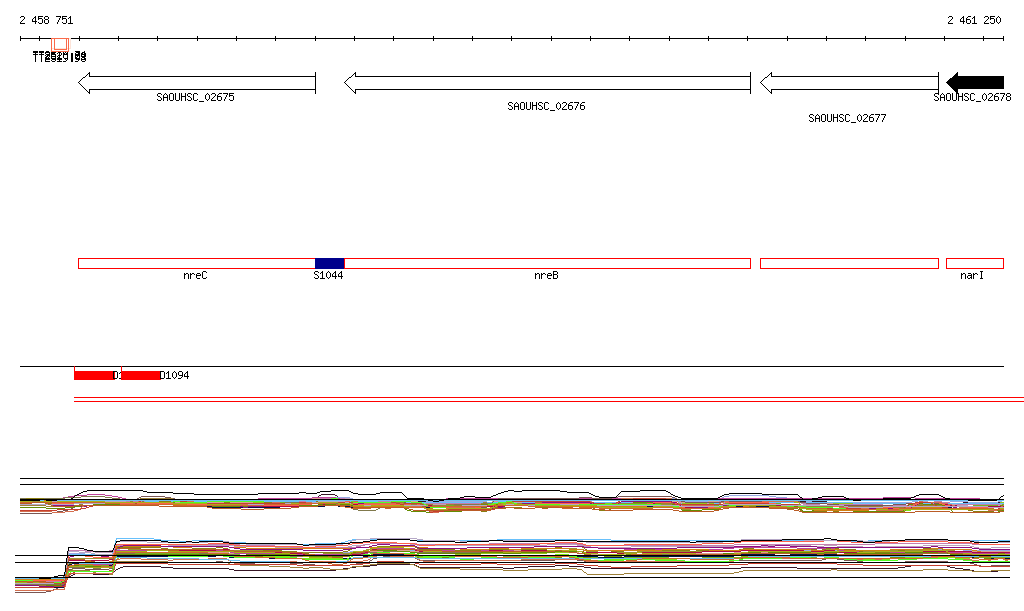Click the nreC label text

(195, 275)
